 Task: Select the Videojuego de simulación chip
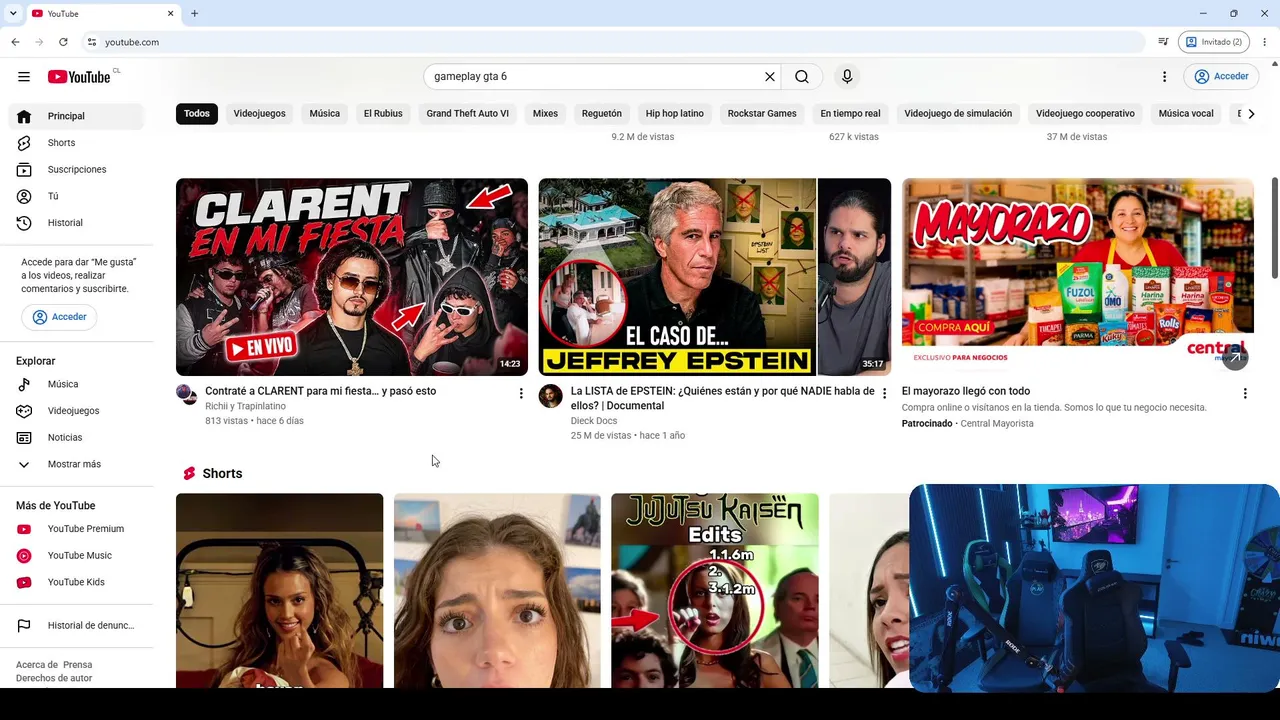(958, 114)
